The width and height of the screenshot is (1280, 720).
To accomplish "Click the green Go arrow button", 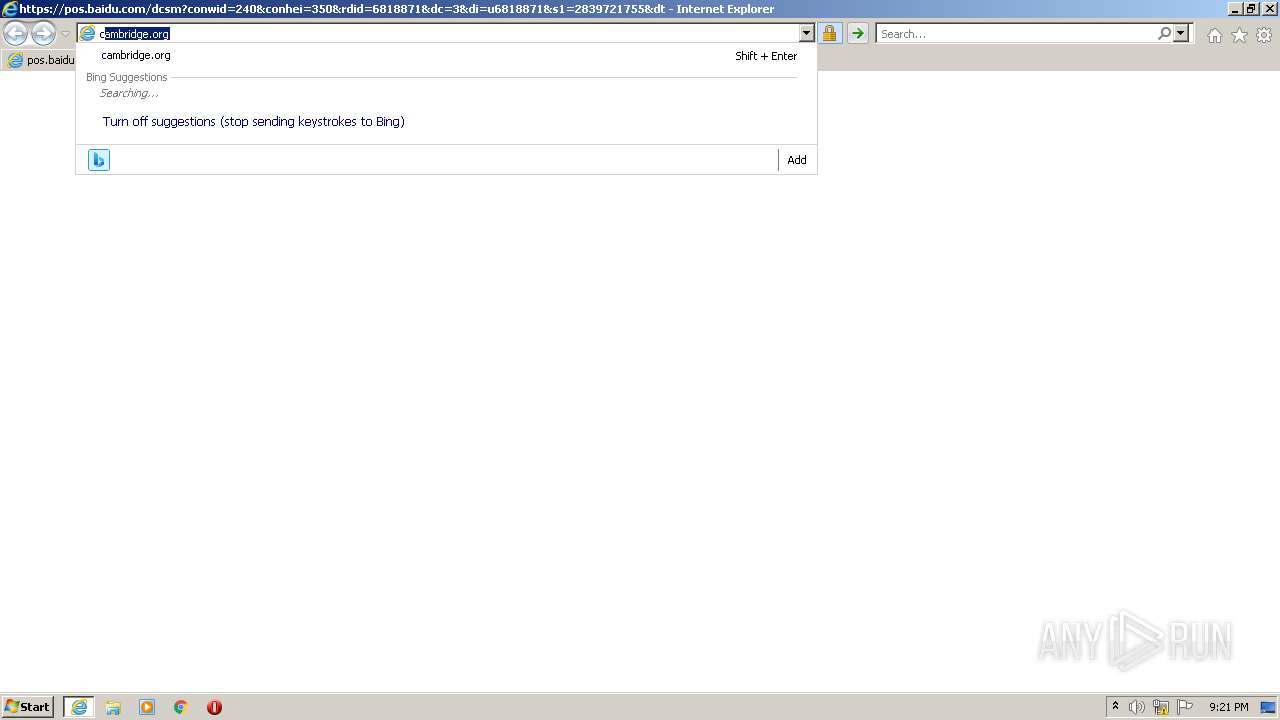I will pyautogui.click(x=858, y=34).
